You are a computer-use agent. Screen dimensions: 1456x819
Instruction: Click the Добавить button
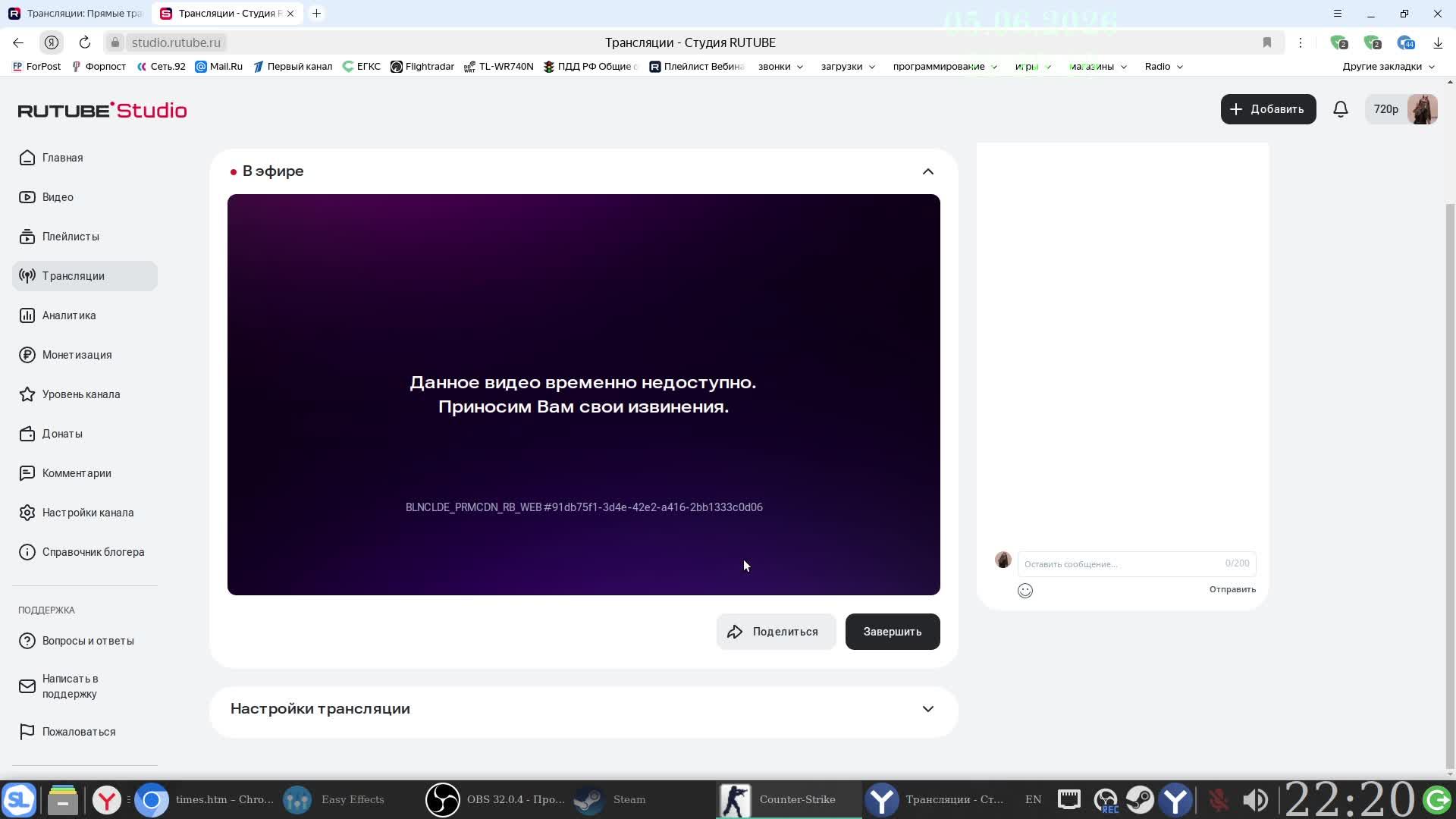[x=1268, y=109]
